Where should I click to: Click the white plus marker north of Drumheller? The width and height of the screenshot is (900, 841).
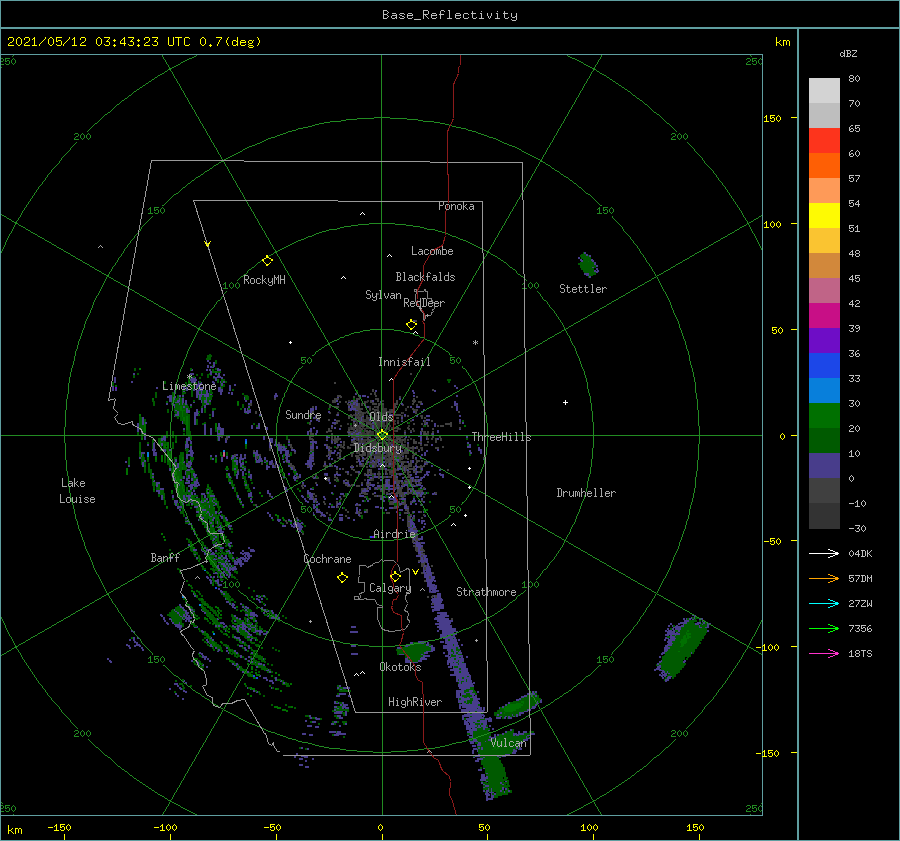[x=565, y=402]
